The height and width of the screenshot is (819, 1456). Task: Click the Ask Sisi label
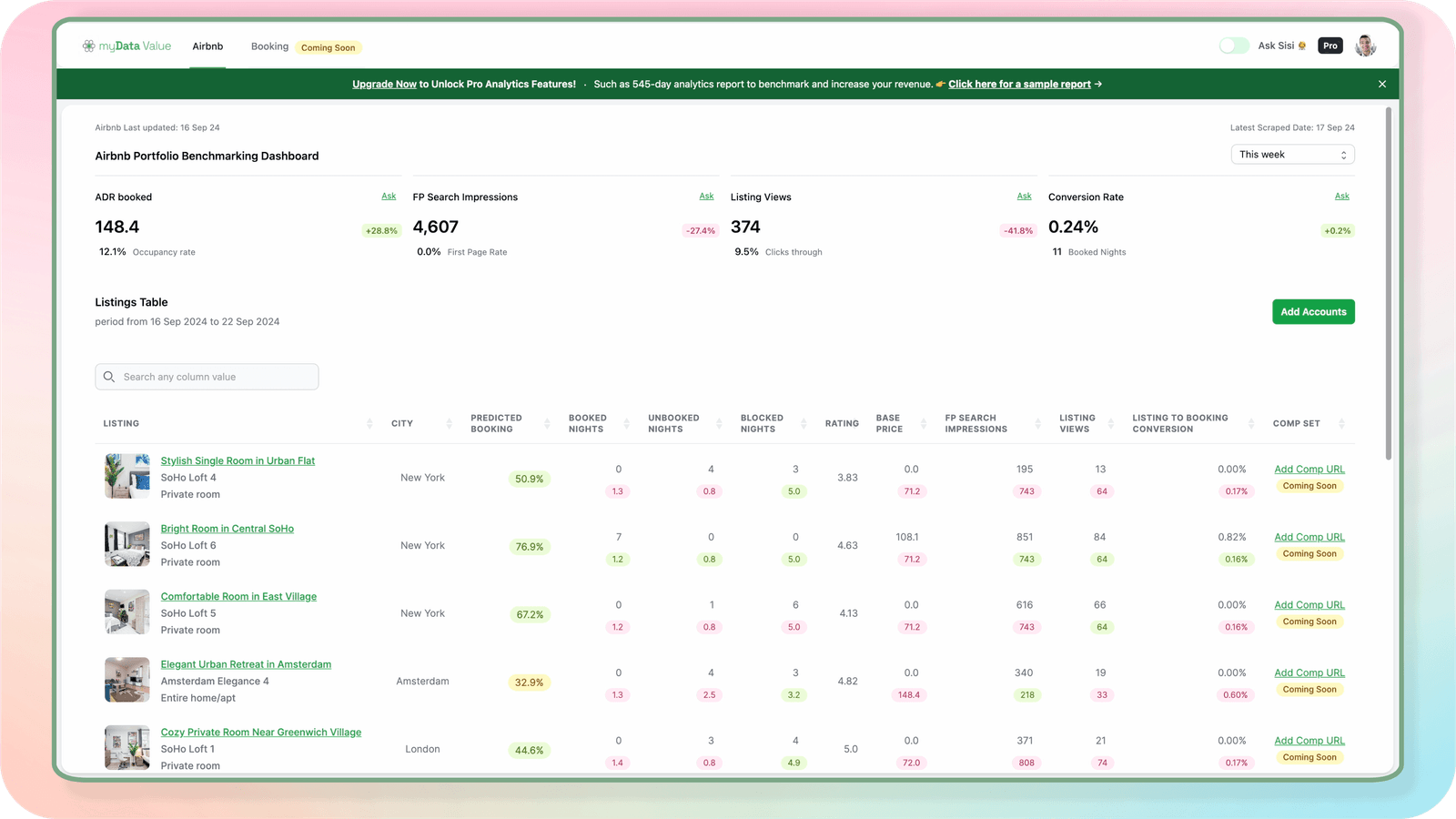1276,45
